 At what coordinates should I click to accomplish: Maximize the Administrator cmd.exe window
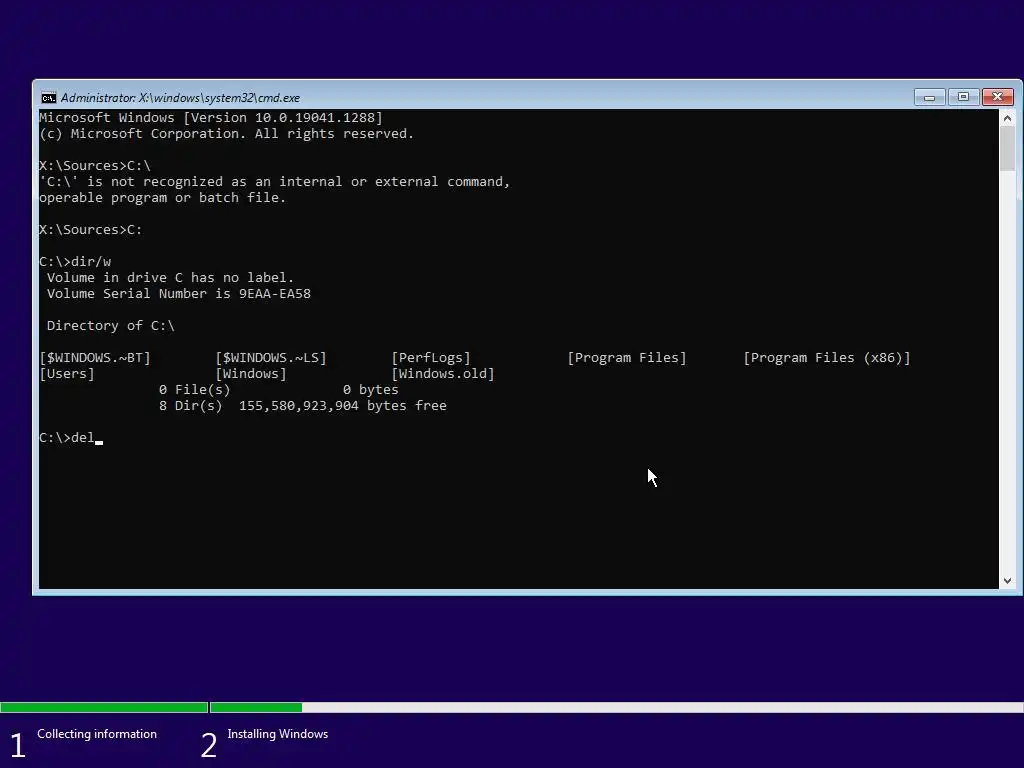click(963, 97)
